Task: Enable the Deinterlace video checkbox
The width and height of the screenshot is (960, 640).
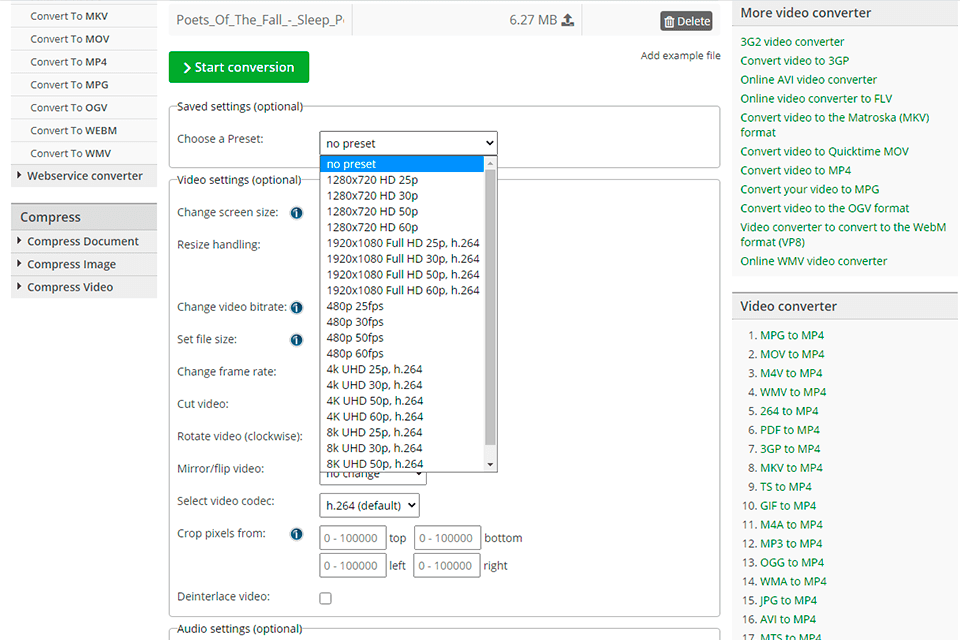Action: [325, 597]
